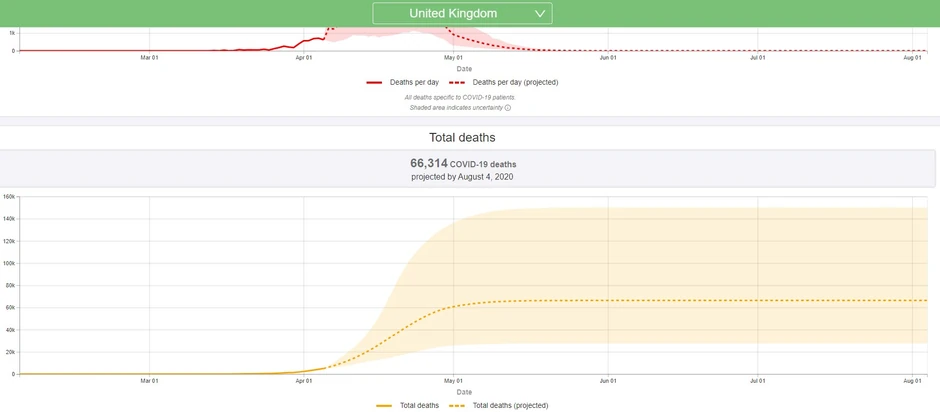The width and height of the screenshot is (940, 412).
Task: Toggle the Deaths per day legend item
Action: coord(414,82)
